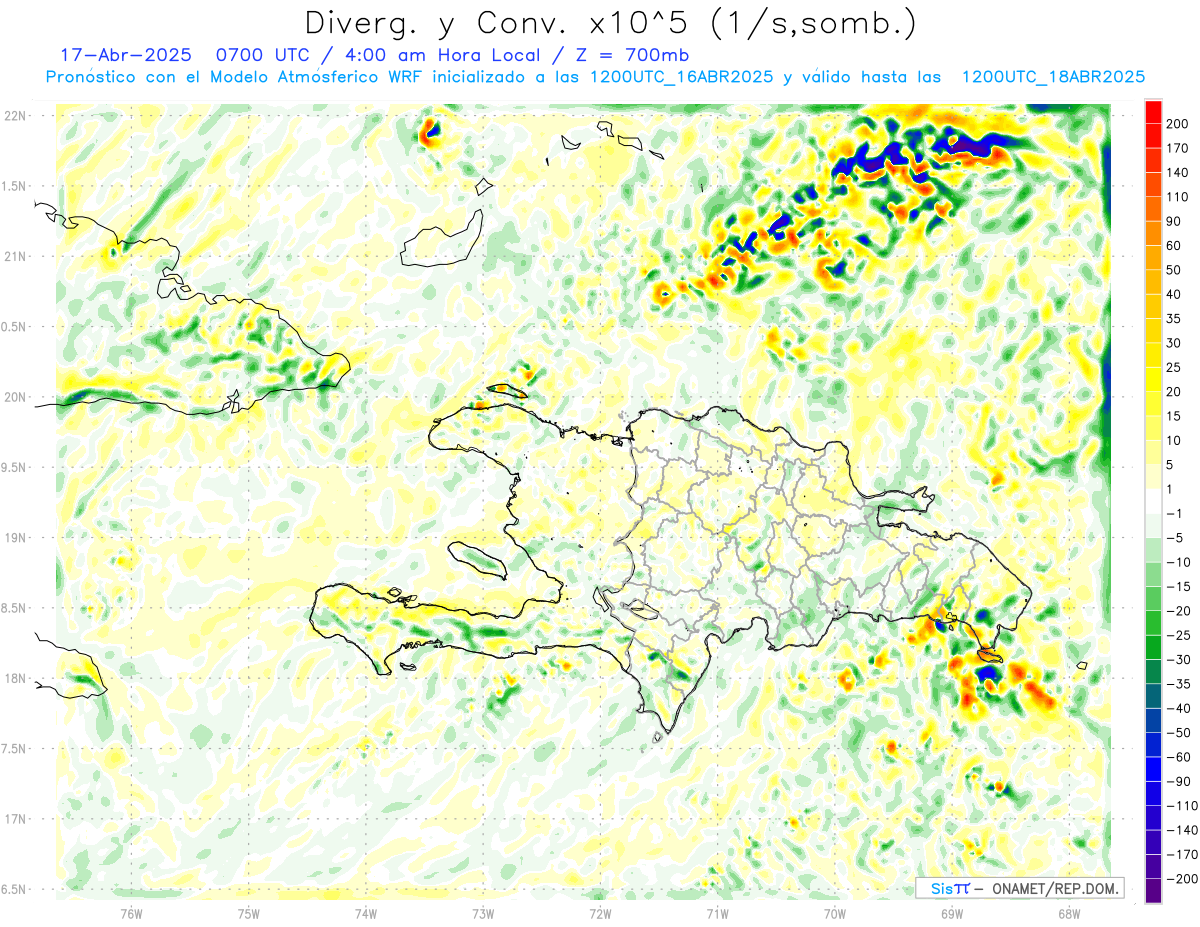
Task: Click the '71W' longitude label
Action: tap(717, 913)
